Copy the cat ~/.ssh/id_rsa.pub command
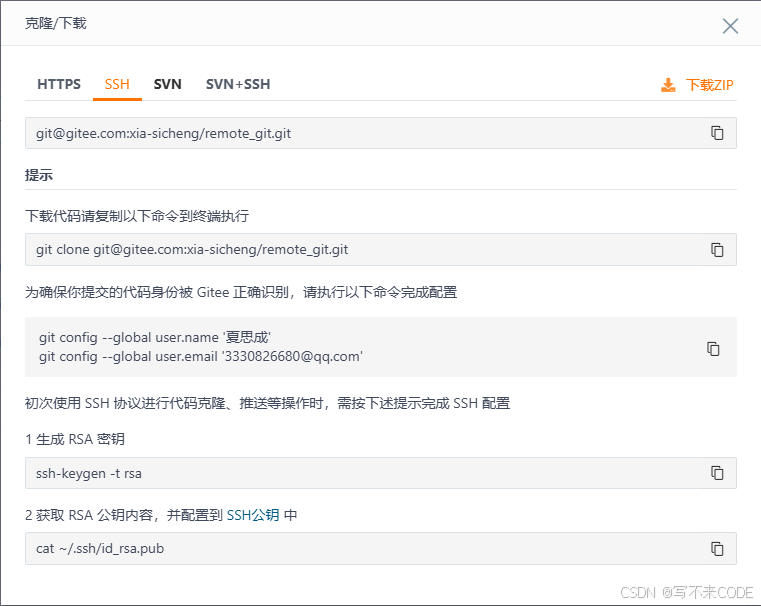761x606 pixels. [x=717, y=548]
